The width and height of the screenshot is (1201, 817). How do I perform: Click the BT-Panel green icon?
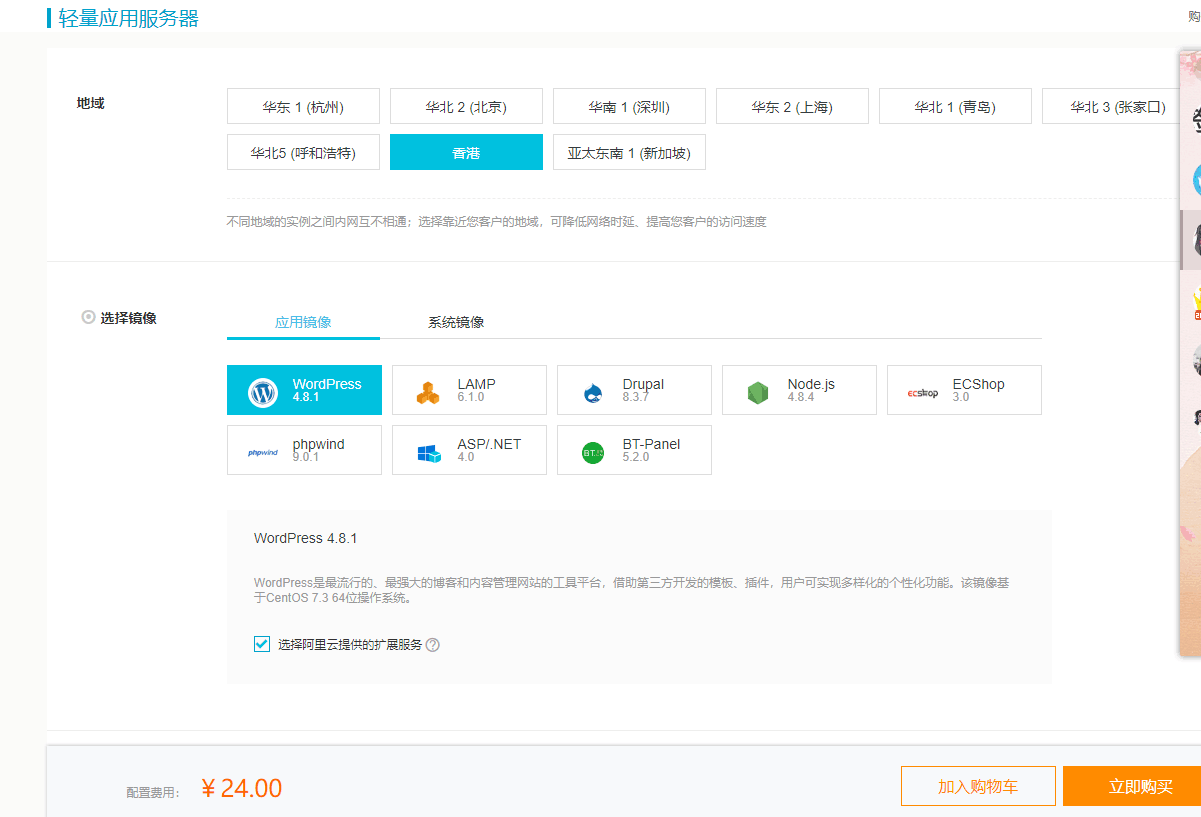[x=594, y=453]
